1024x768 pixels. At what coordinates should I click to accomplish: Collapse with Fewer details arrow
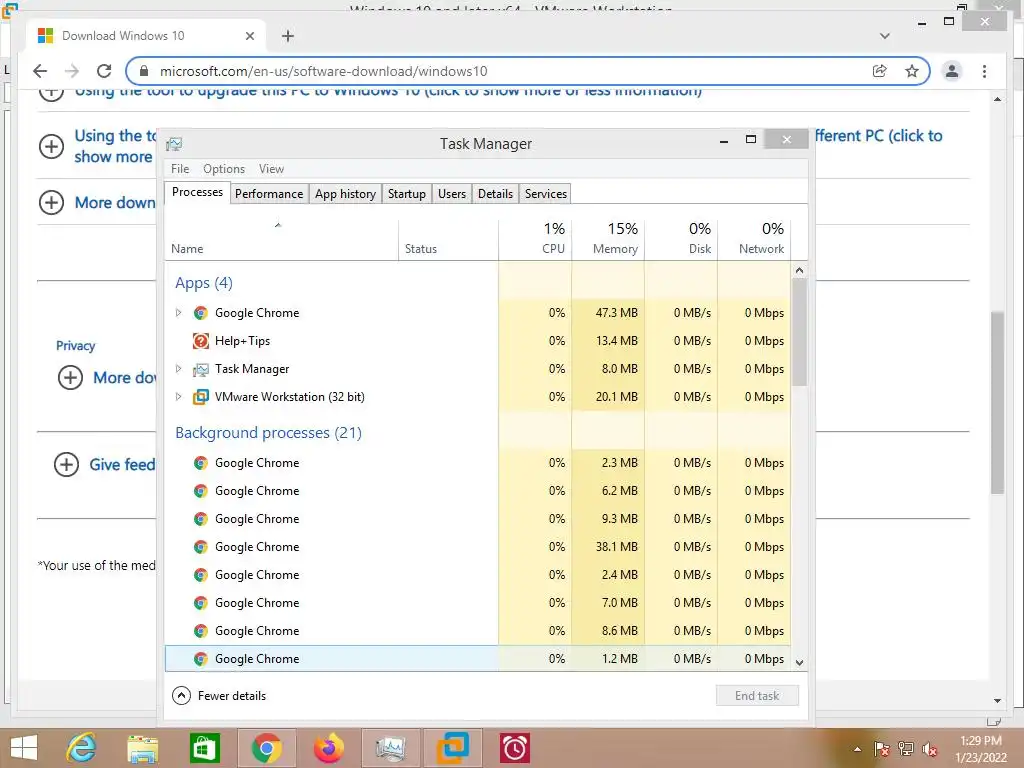pos(182,696)
